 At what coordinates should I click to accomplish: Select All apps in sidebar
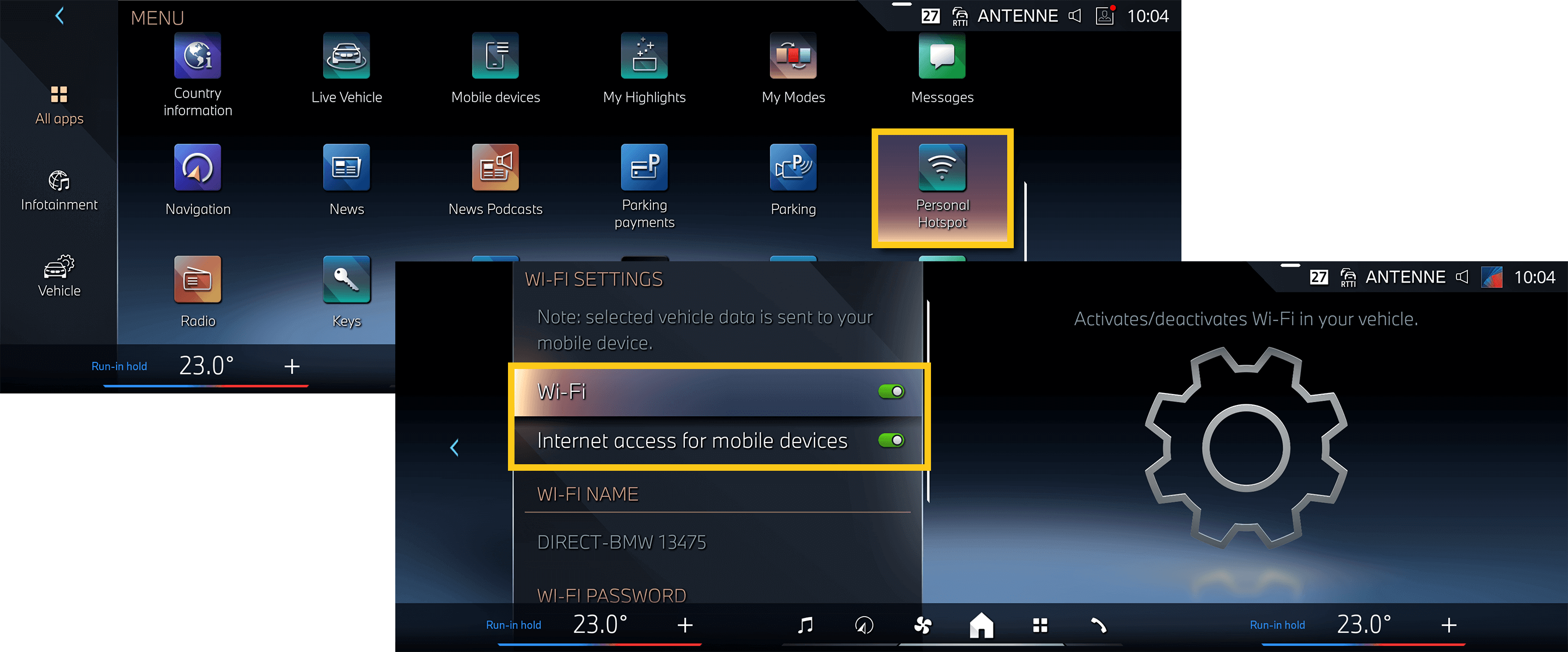coord(59,105)
